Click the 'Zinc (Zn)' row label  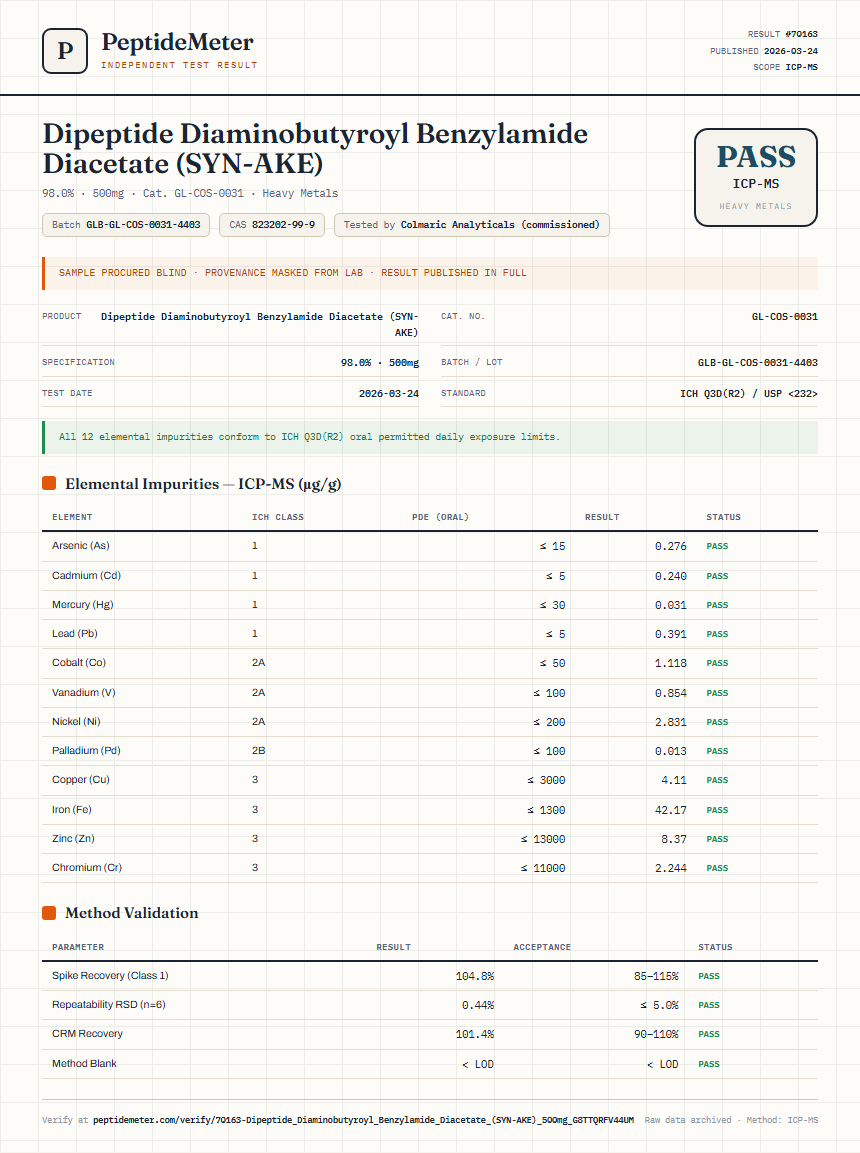click(74, 838)
